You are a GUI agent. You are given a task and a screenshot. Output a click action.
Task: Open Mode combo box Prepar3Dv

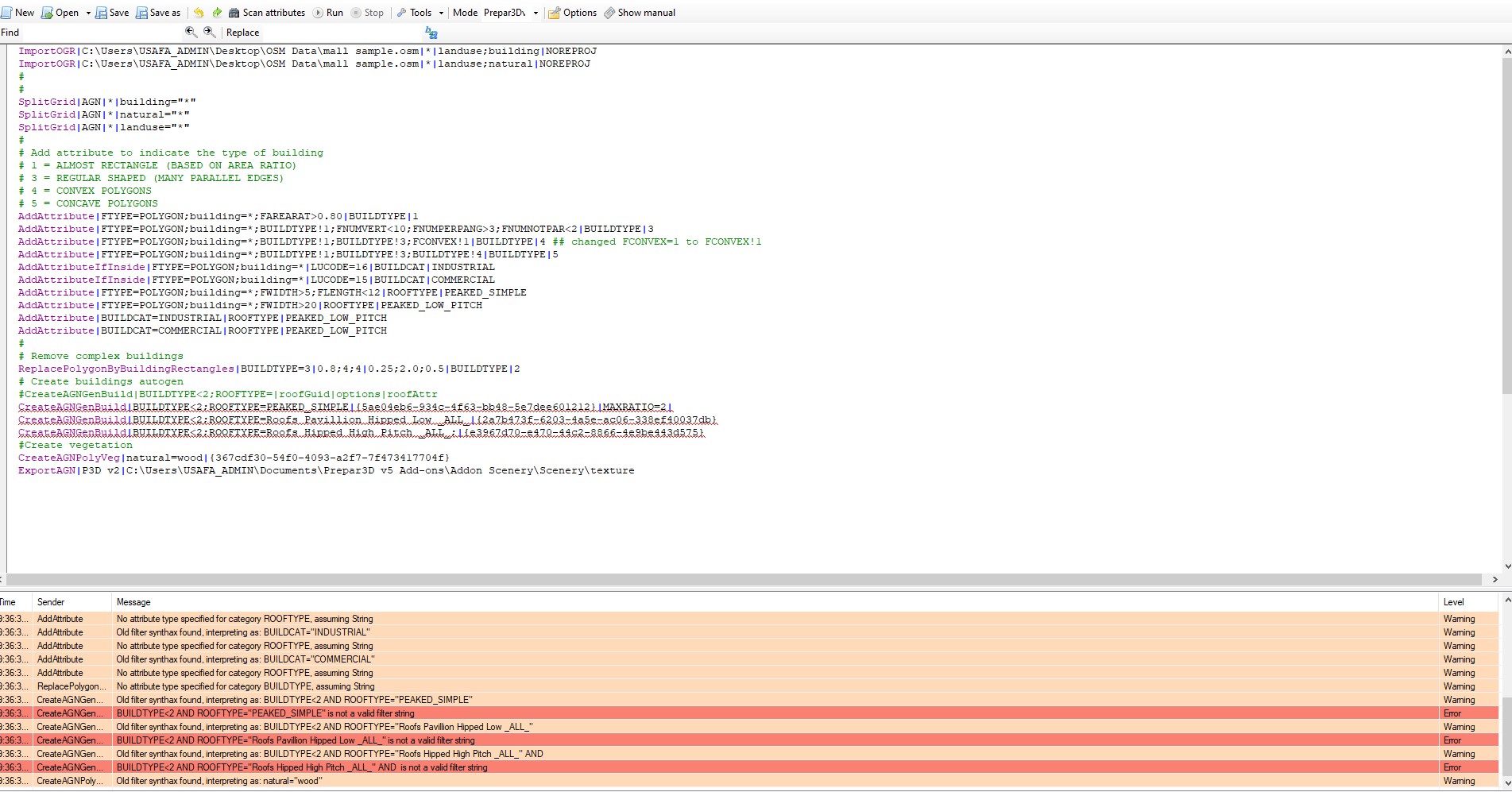(x=511, y=13)
